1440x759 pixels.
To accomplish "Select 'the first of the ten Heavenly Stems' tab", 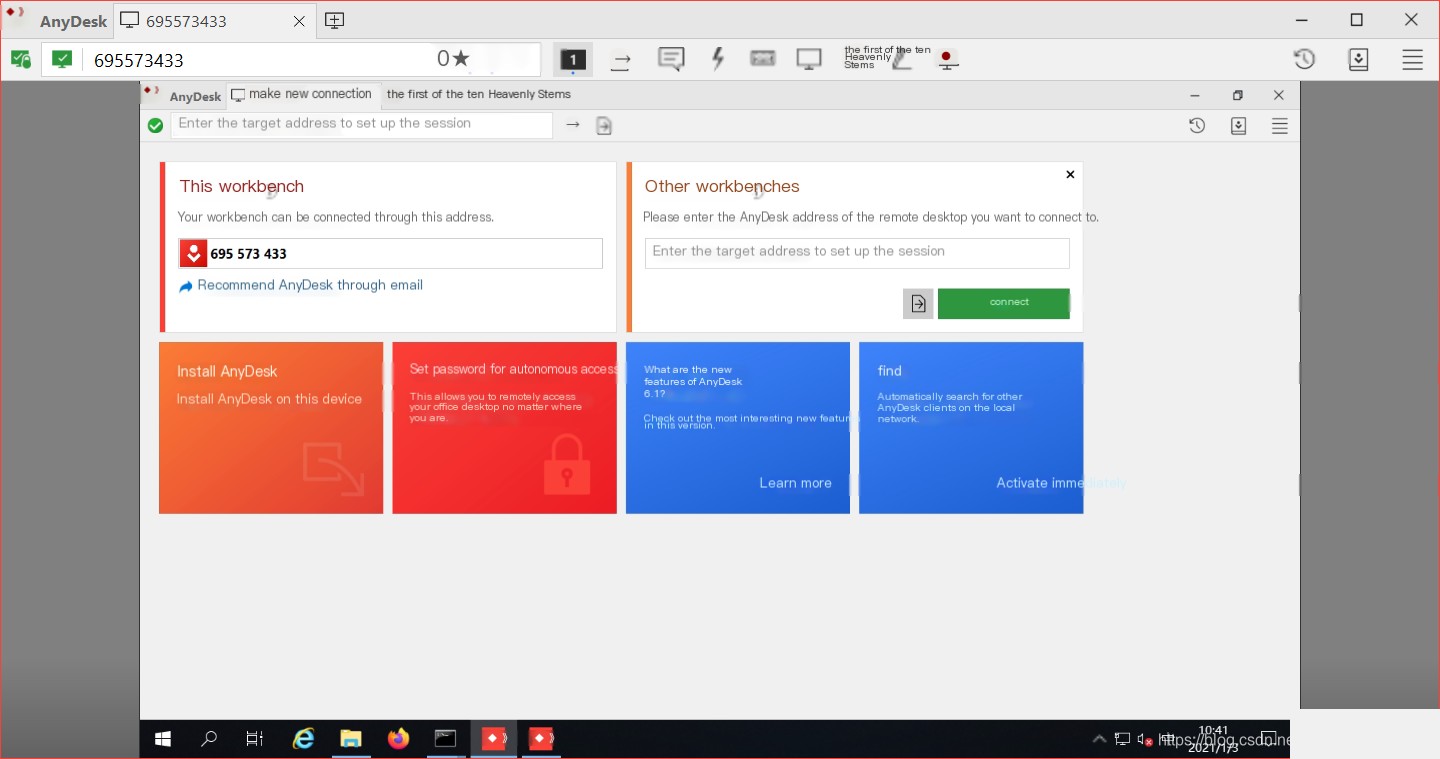I will [479, 94].
